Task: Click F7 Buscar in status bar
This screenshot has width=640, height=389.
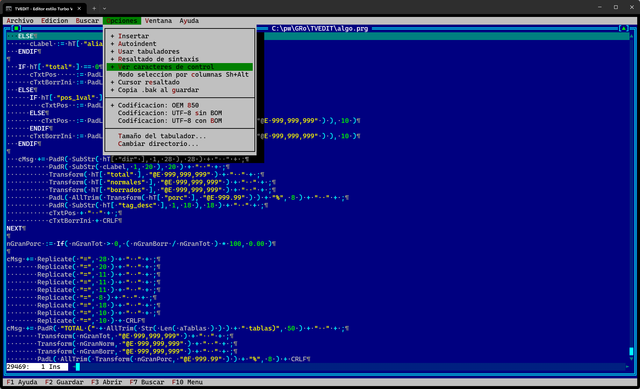Action: click(x=147, y=382)
